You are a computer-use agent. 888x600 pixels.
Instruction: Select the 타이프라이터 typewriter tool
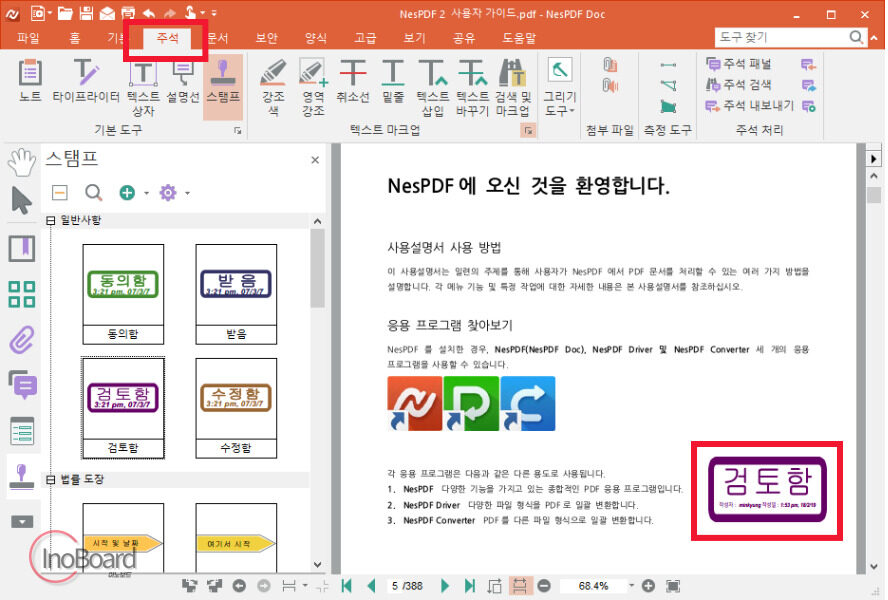pyautogui.click(x=86, y=81)
